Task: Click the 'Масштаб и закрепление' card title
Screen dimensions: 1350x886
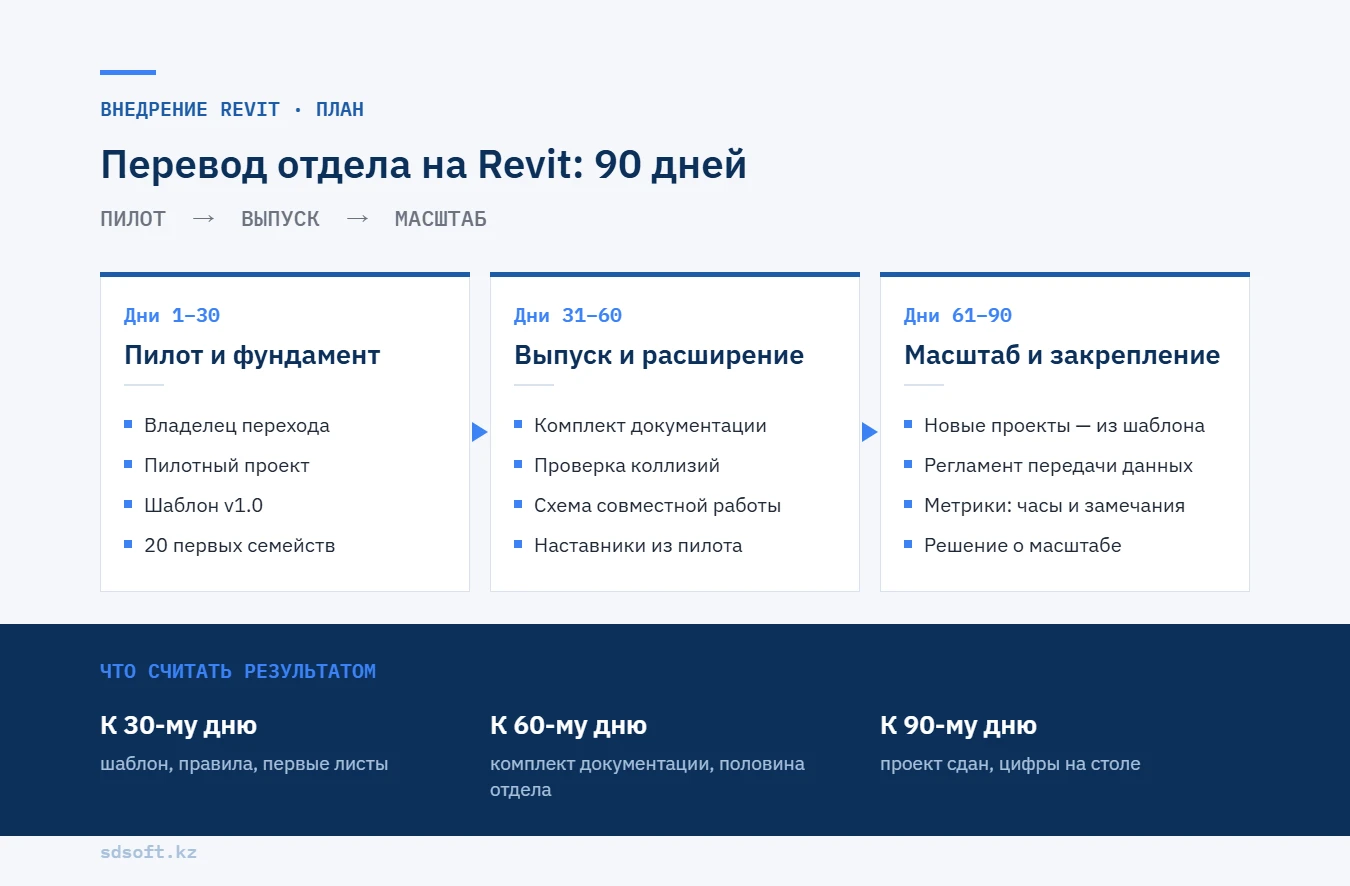Action: click(x=1062, y=355)
